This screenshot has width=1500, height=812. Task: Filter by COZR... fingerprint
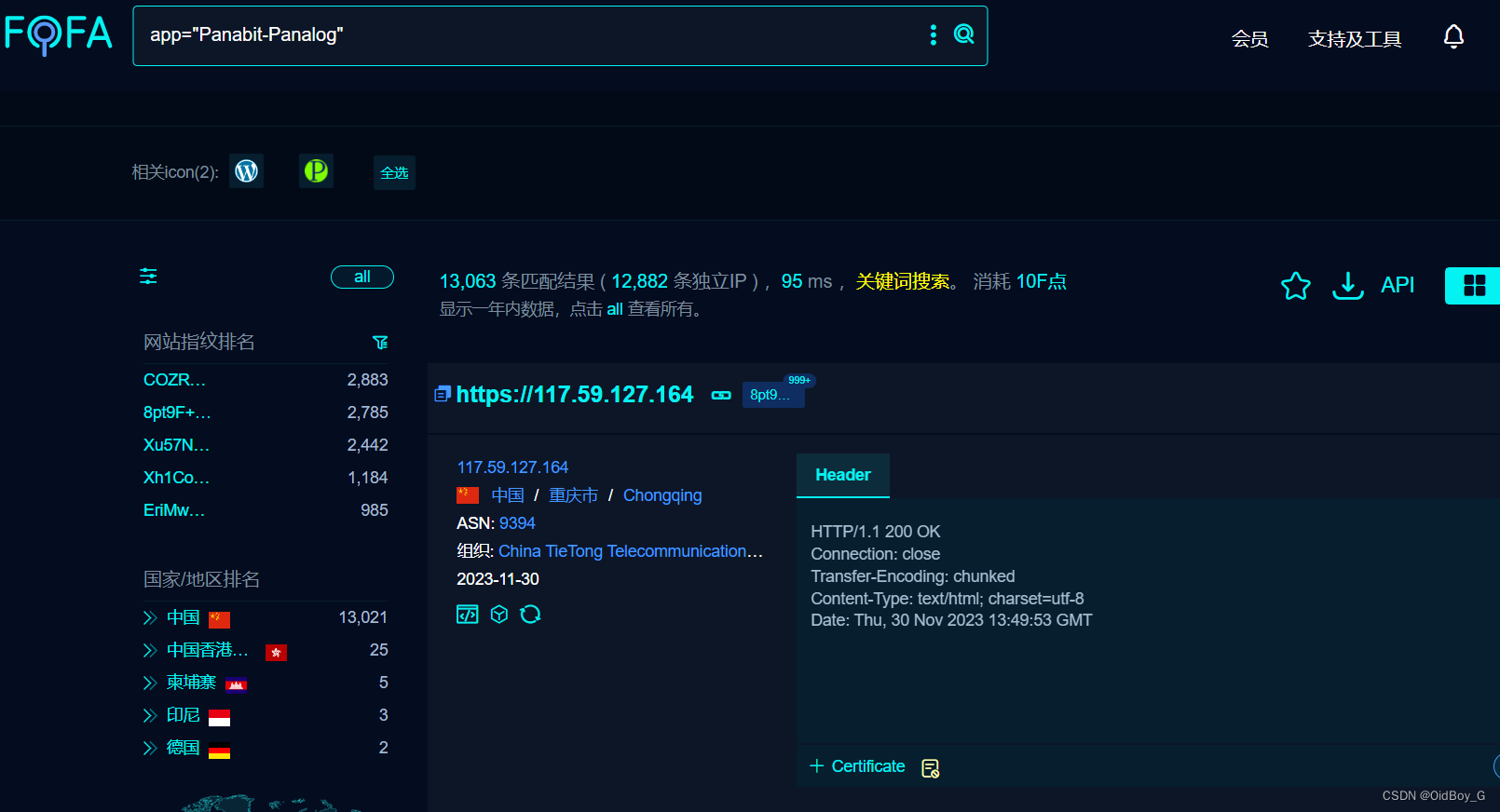point(174,380)
